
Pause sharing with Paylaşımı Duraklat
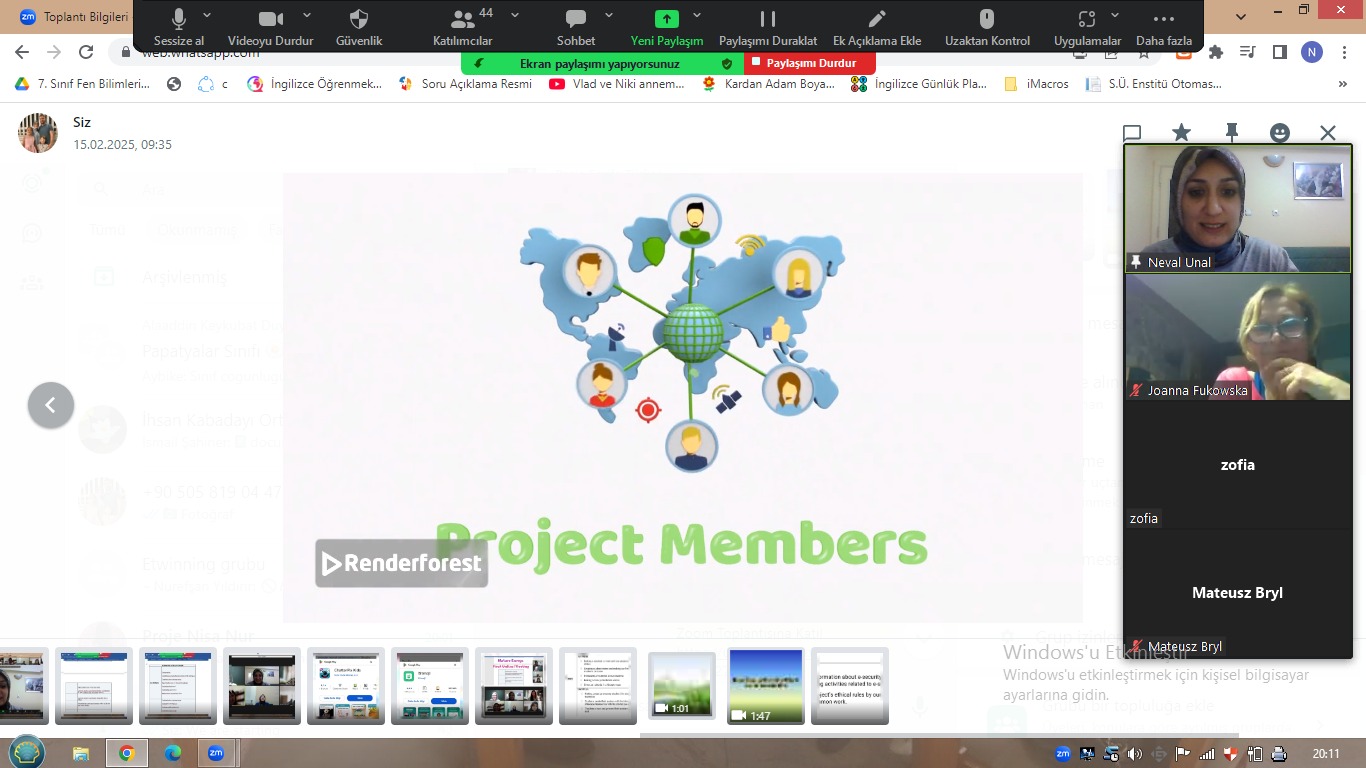(x=768, y=27)
